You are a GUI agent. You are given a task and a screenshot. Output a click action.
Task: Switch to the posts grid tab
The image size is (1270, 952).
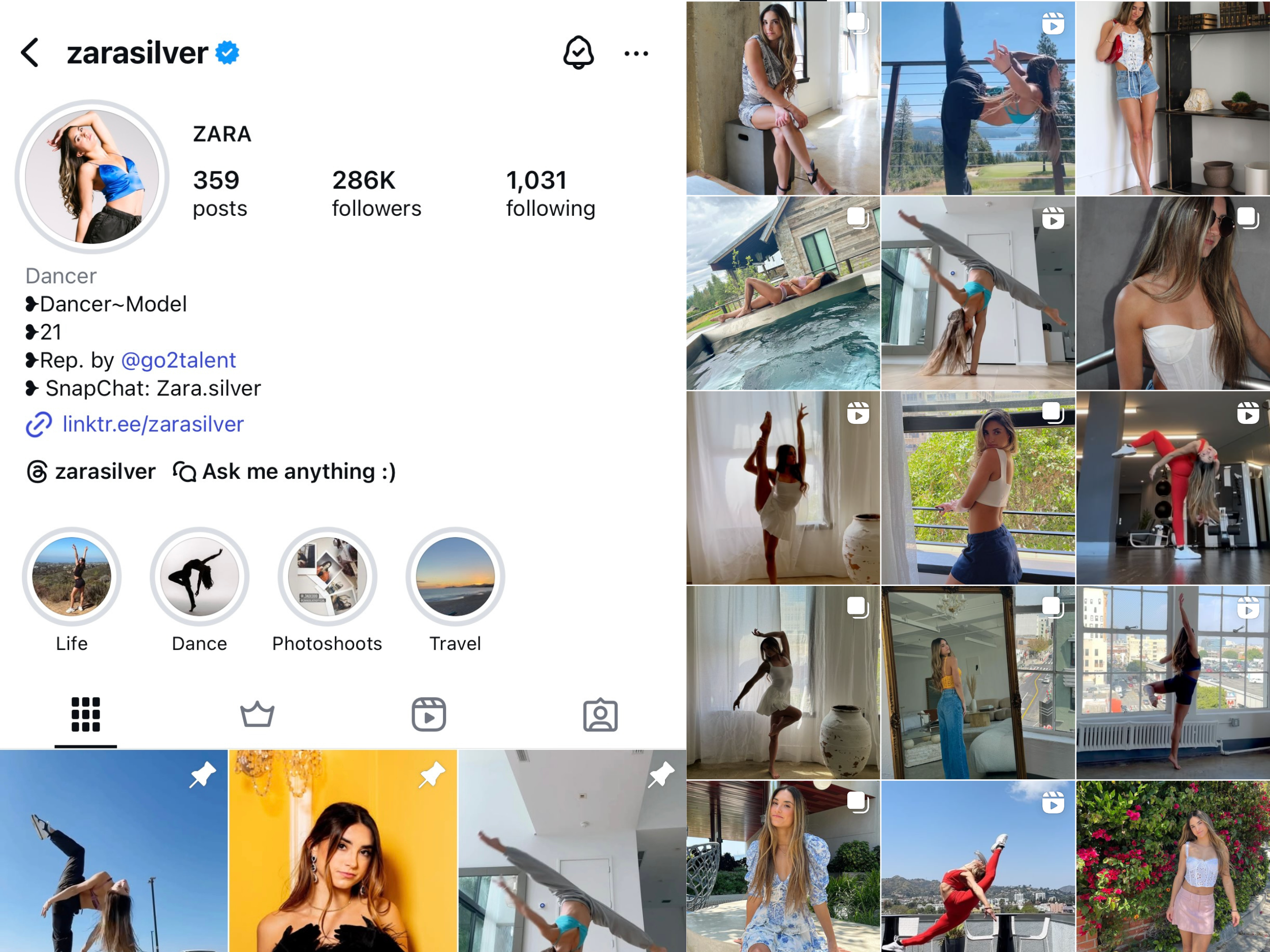(85, 714)
